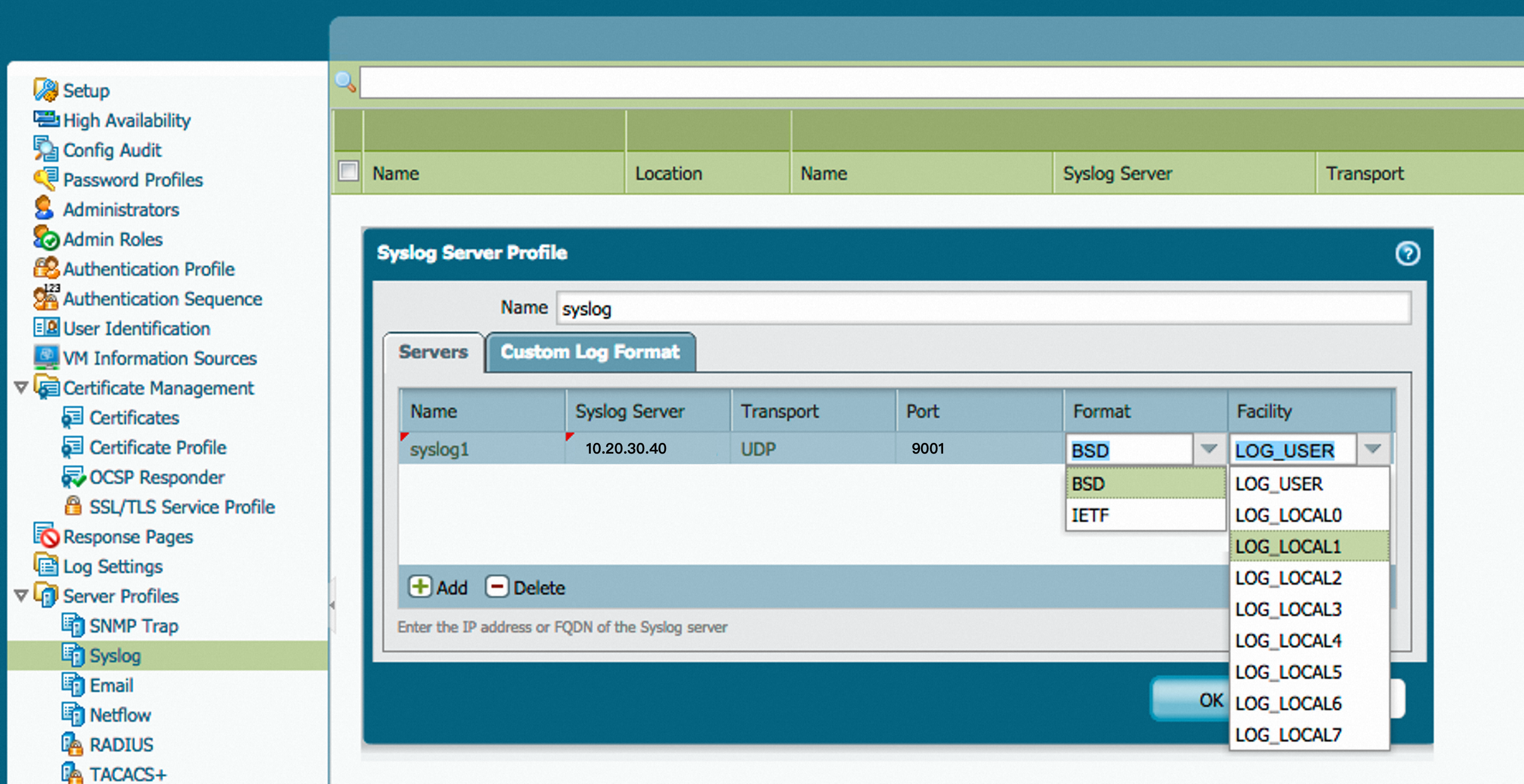Viewport: 1524px width, 784px height.
Task: Toggle the select-all checkbox in table header
Action: pos(348,172)
